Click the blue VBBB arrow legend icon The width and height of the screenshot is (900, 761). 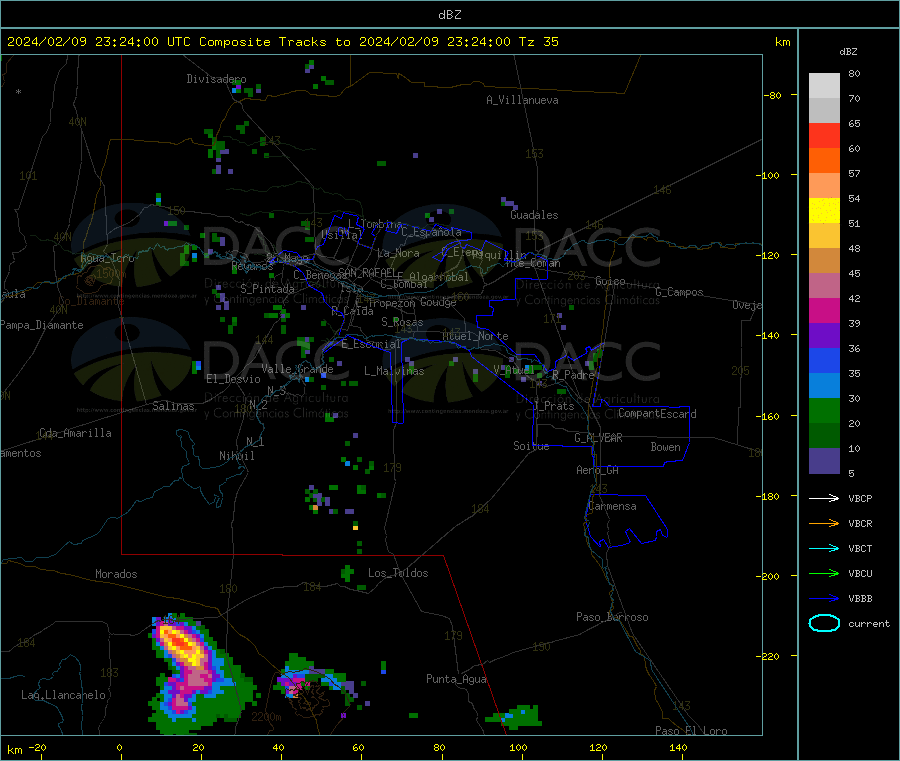824,599
